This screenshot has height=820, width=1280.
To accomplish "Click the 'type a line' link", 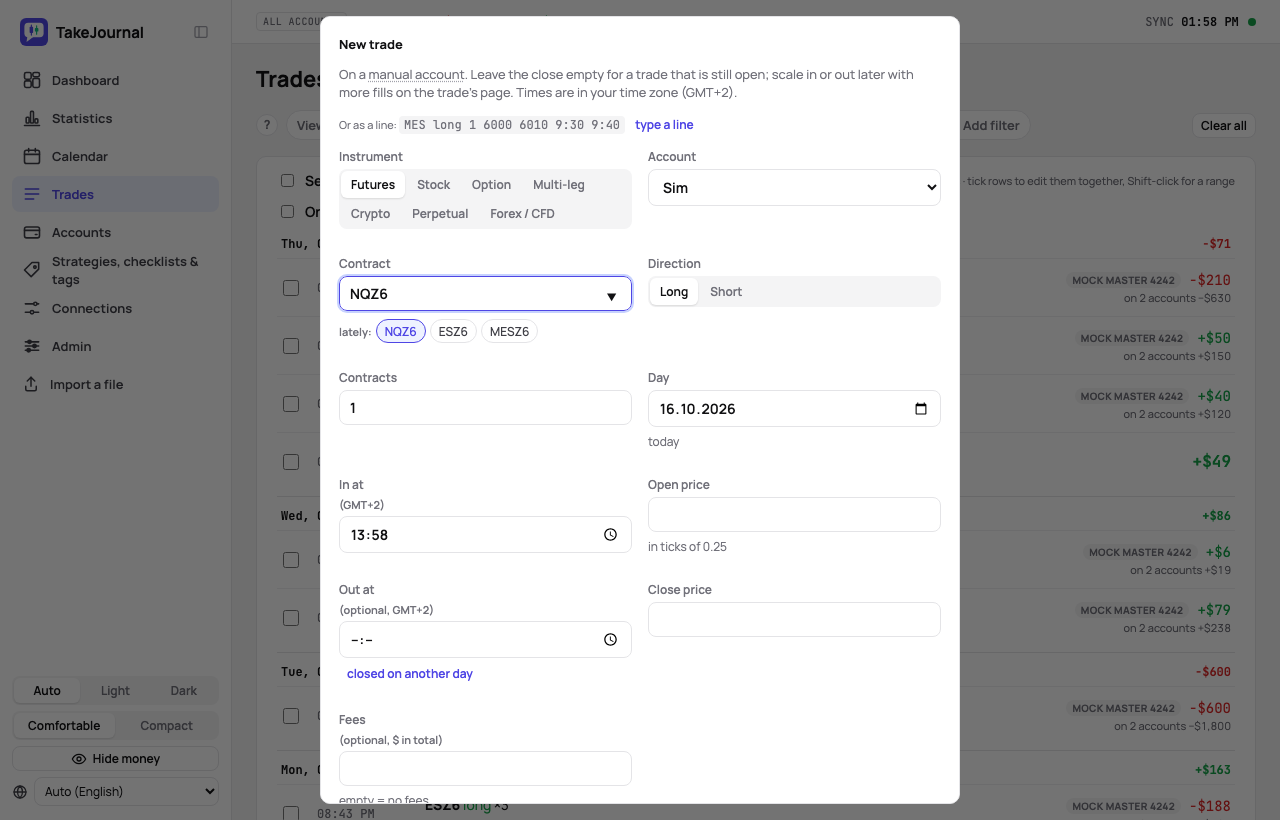I will coord(664,125).
